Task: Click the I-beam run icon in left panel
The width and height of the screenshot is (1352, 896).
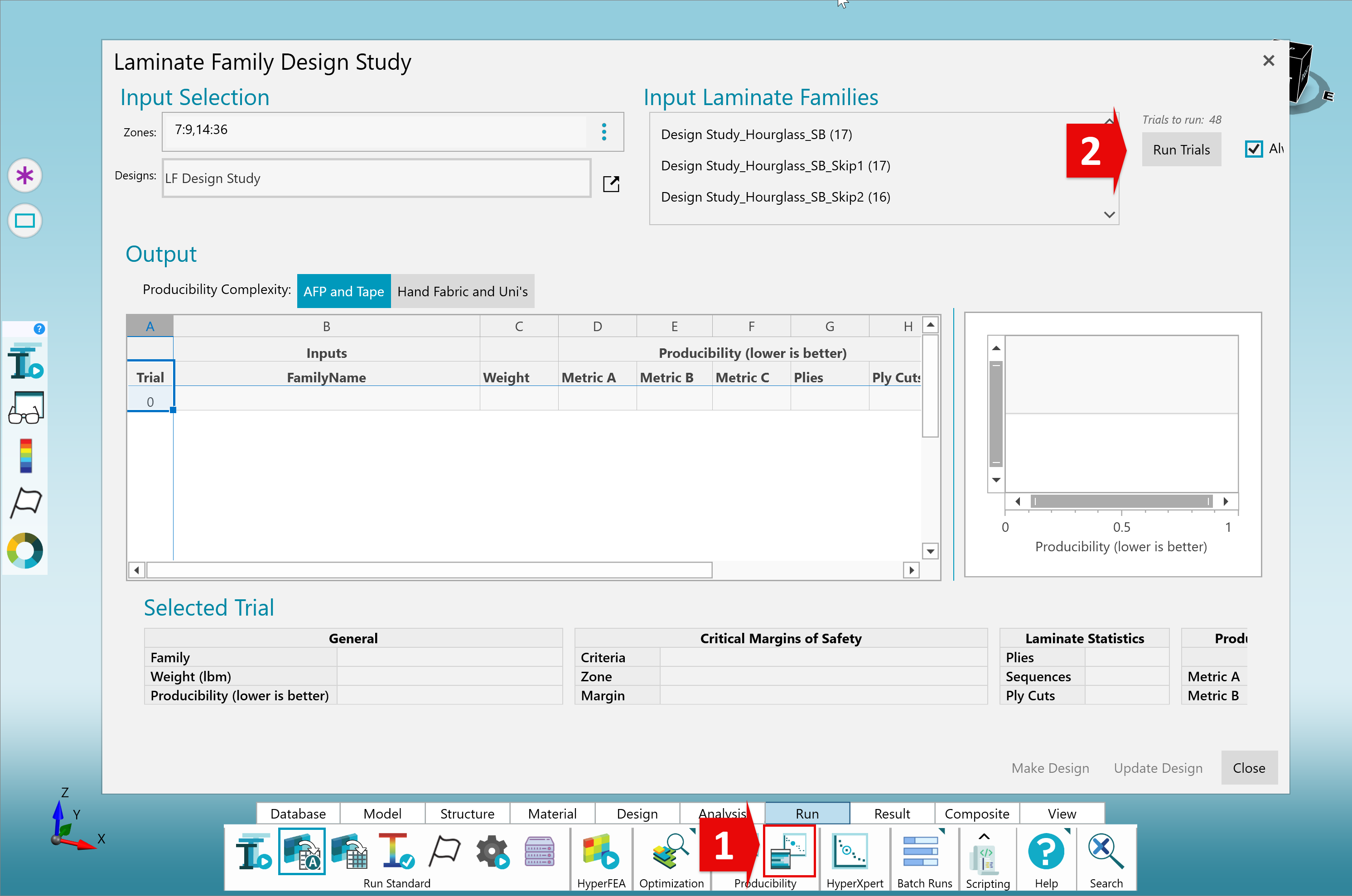Action: (x=26, y=361)
